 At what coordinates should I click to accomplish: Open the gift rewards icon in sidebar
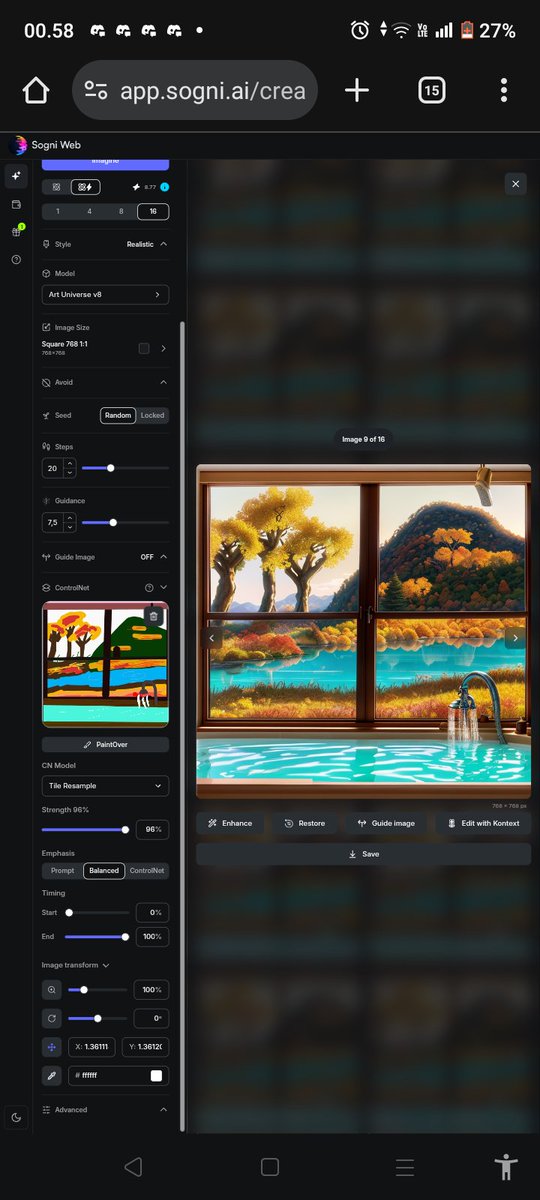(x=15, y=231)
